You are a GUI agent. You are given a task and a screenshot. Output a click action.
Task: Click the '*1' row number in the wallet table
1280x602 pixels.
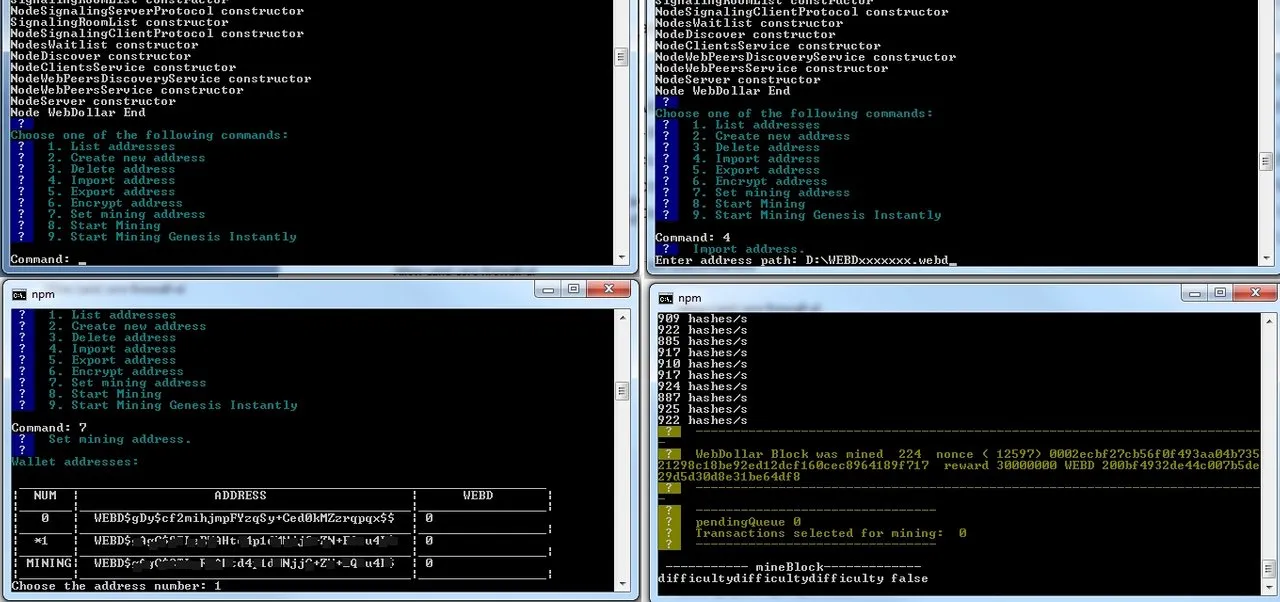(42, 541)
